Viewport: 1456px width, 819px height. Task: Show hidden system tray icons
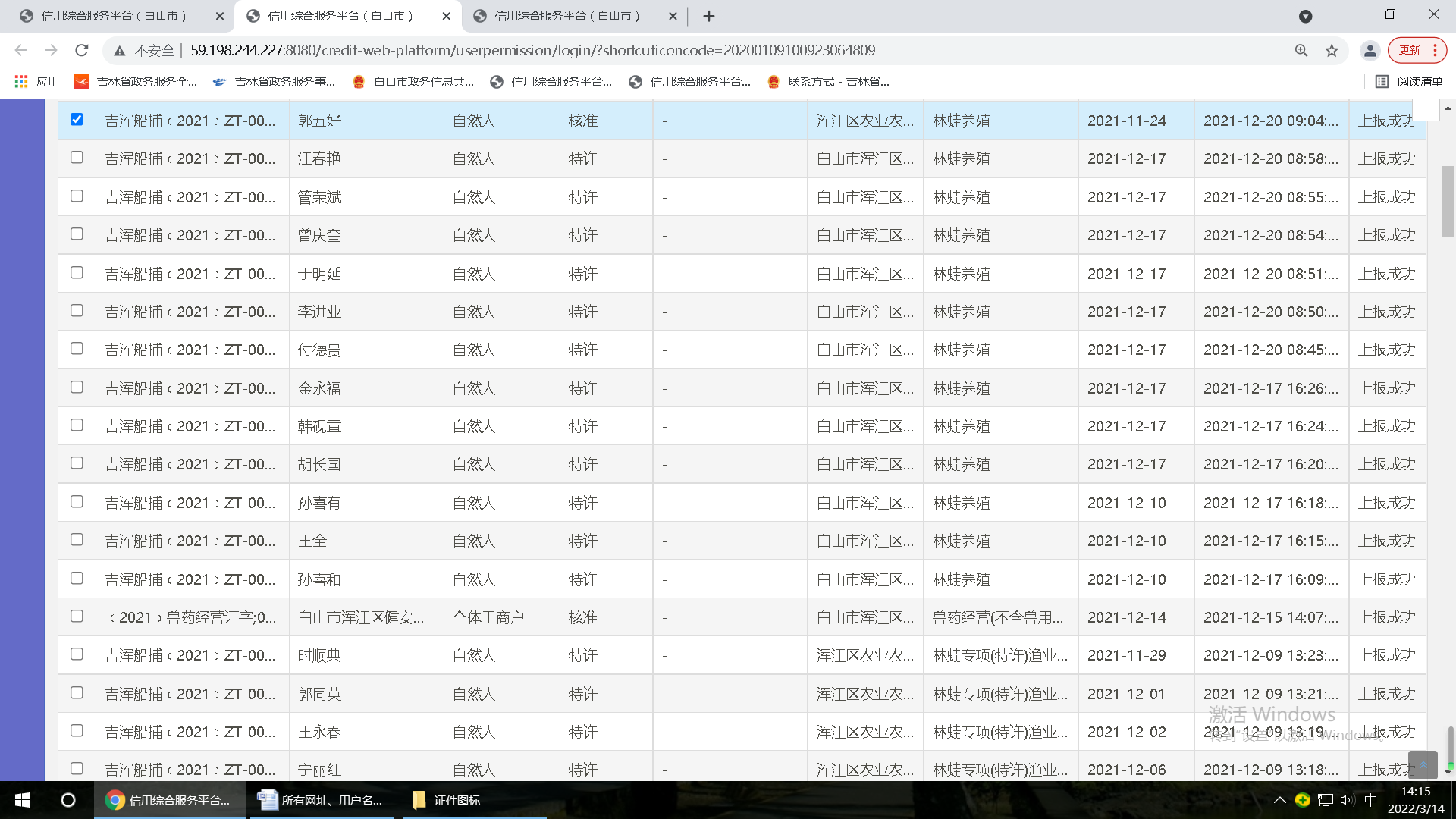point(1279,800)
